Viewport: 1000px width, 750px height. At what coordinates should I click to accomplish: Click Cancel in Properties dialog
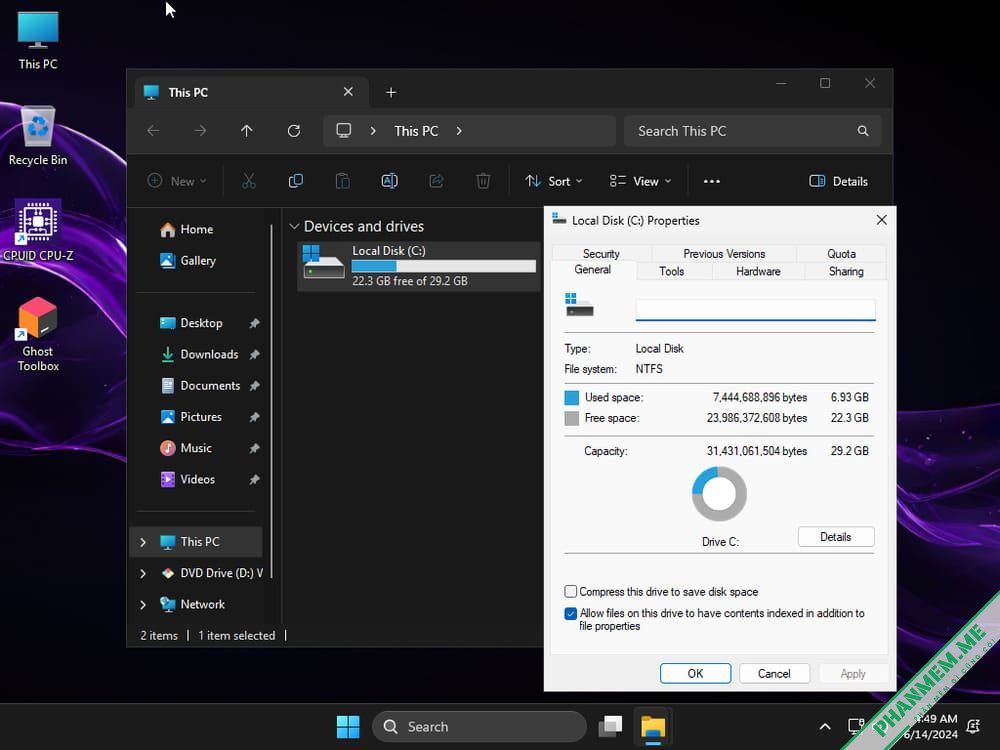(774, 673)
